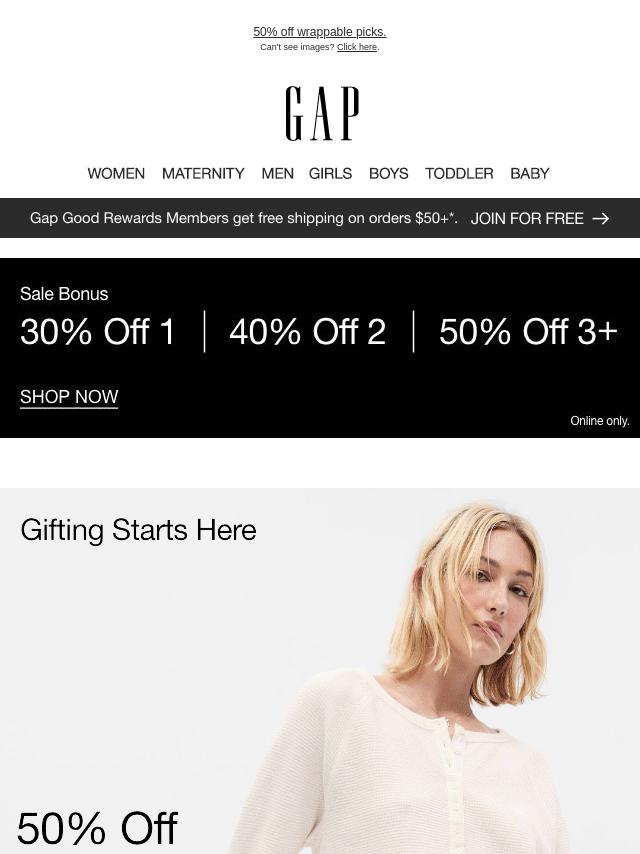
Task: Visit the BABY section
Action: 529,173
